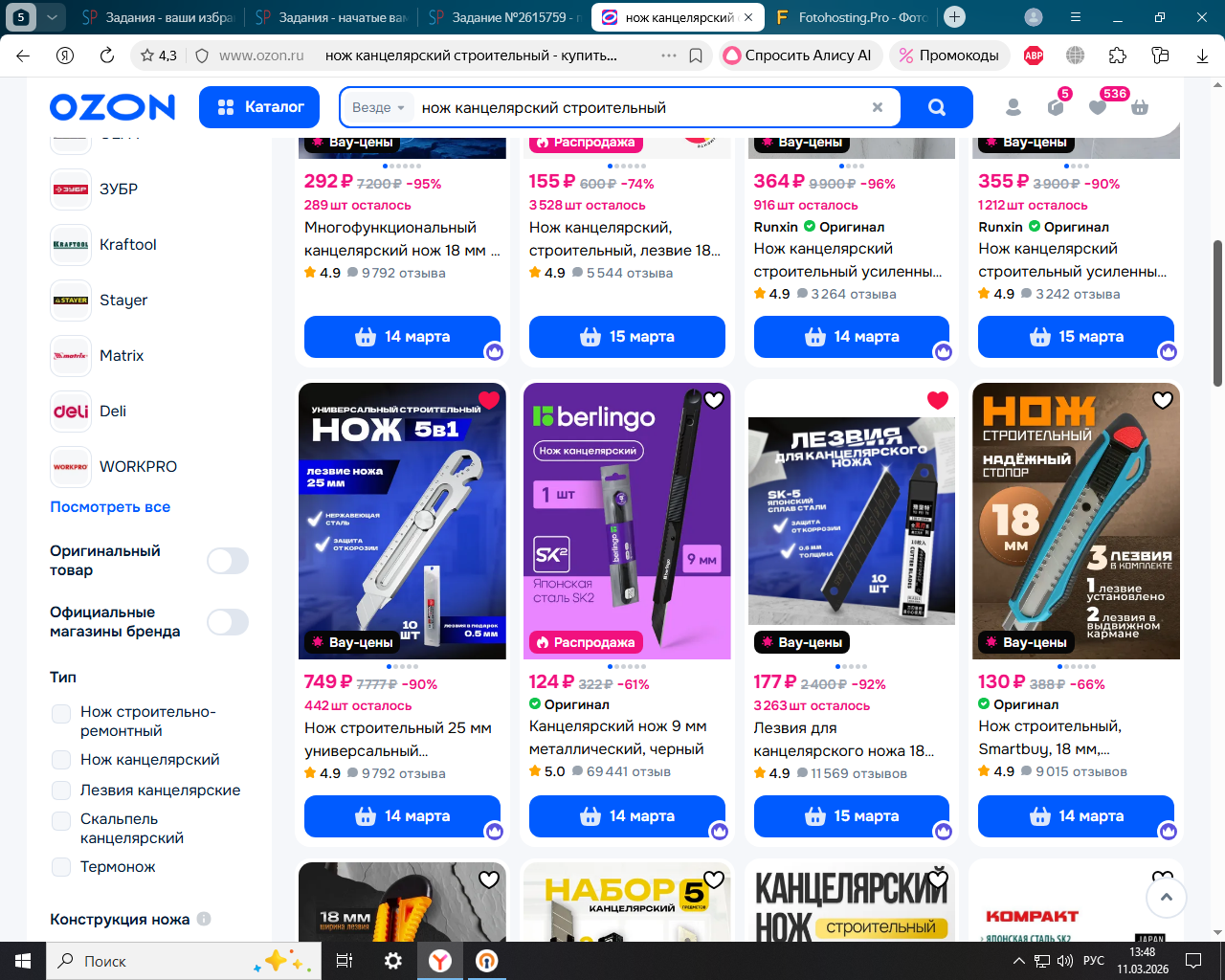Viewport: 1225px width, 980px height.
Task: Add the 130 ₽ Smartbuy knife to cart
Action: tap(1076, 816)
